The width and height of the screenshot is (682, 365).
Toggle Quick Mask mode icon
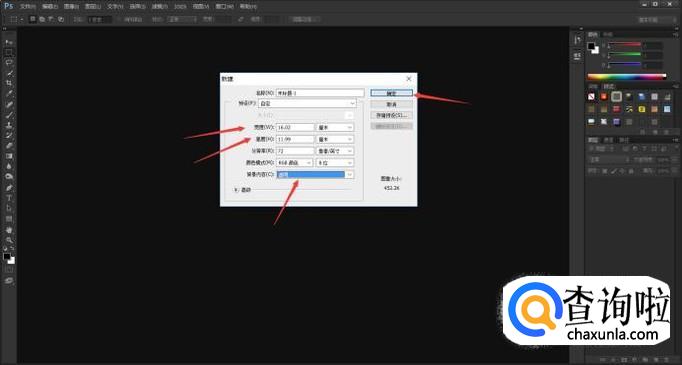9,270
